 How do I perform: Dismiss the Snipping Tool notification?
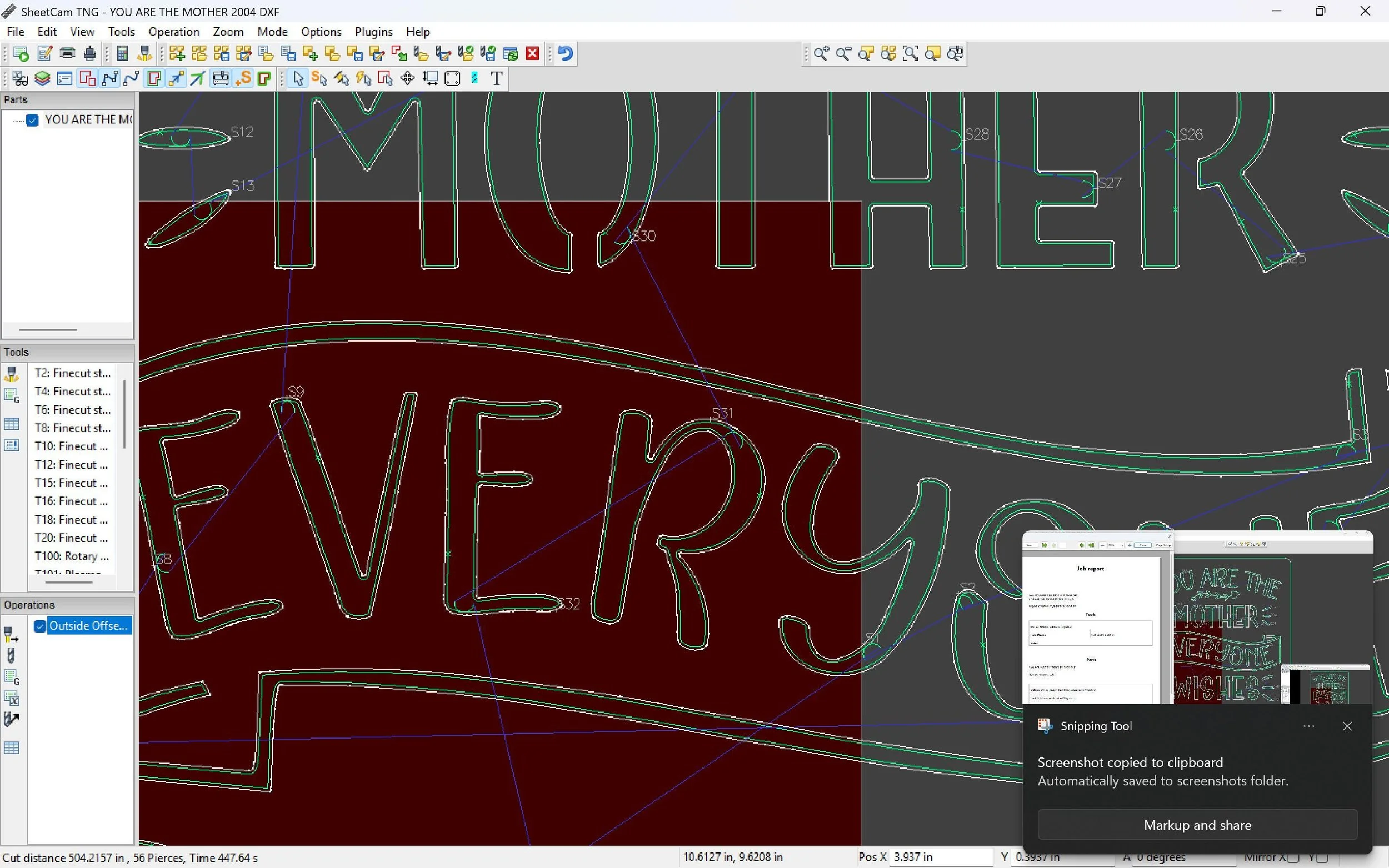point(1347,726)
